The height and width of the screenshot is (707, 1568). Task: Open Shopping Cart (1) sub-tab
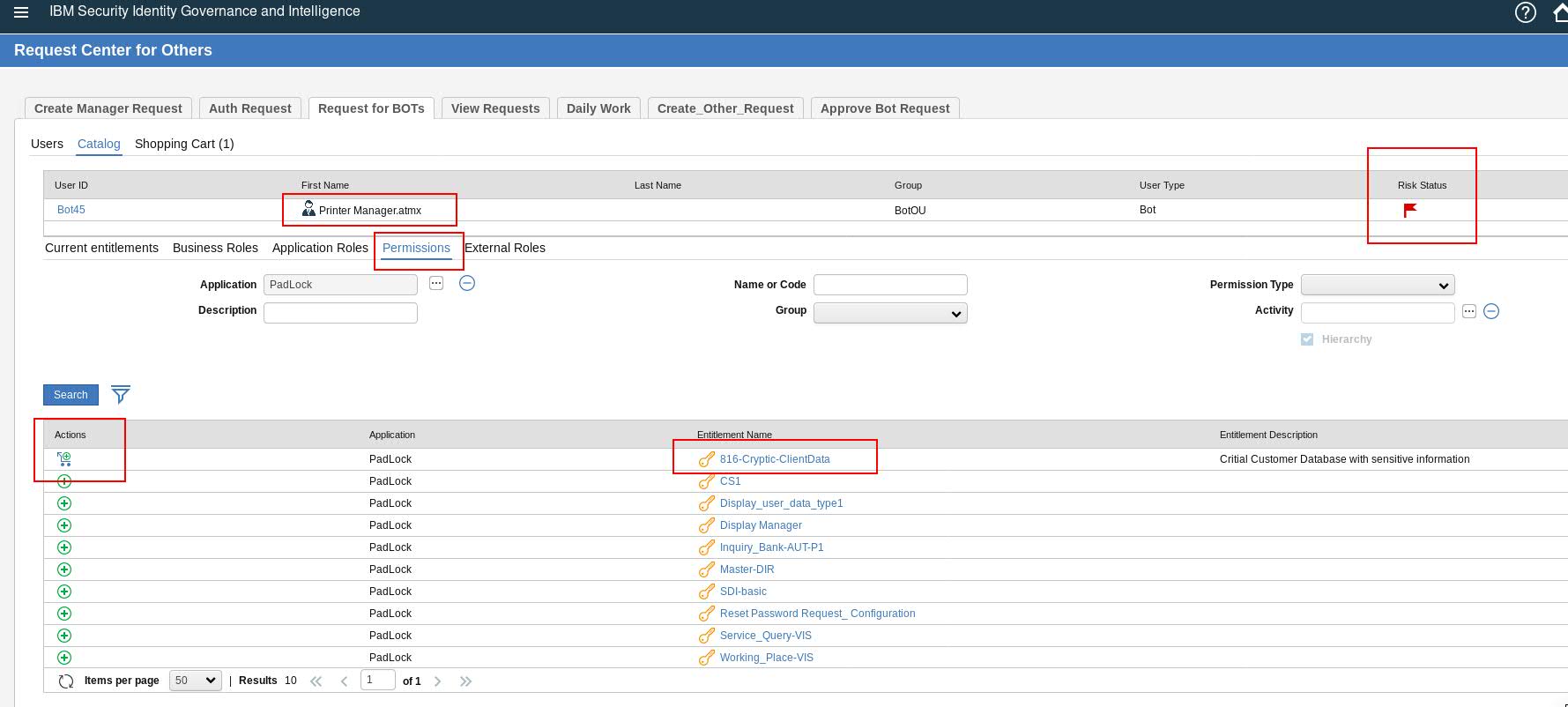click(x=184, y=144)
